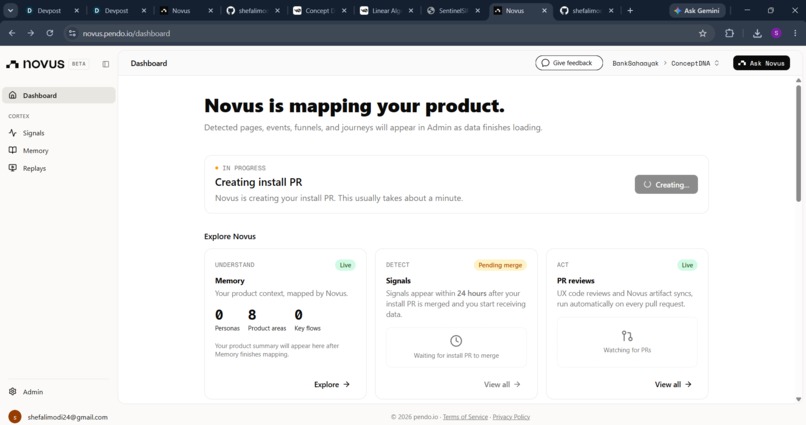The width and height of the screenshot is (806, 425).
Task: Open the ConceptDNA project switcher
Action: tap(695, 63)
